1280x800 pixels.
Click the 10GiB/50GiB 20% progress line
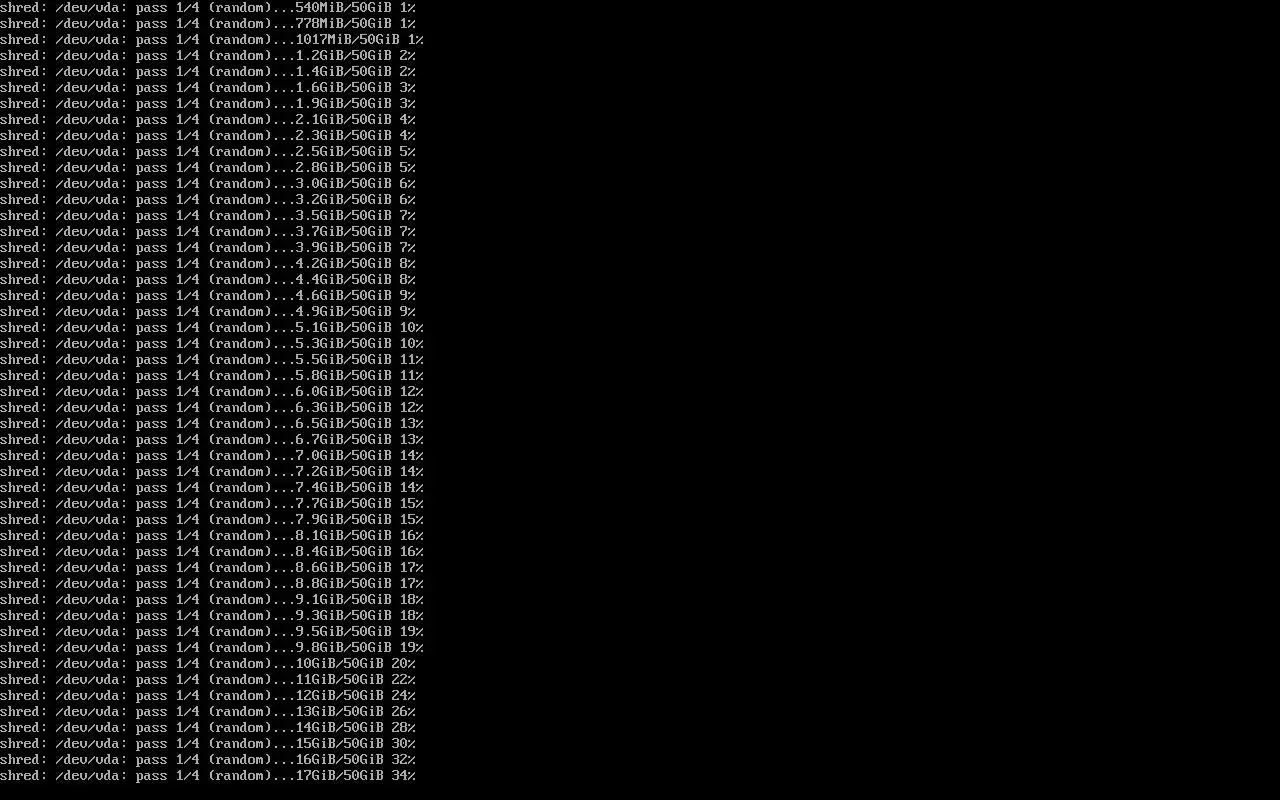(208, 663)
